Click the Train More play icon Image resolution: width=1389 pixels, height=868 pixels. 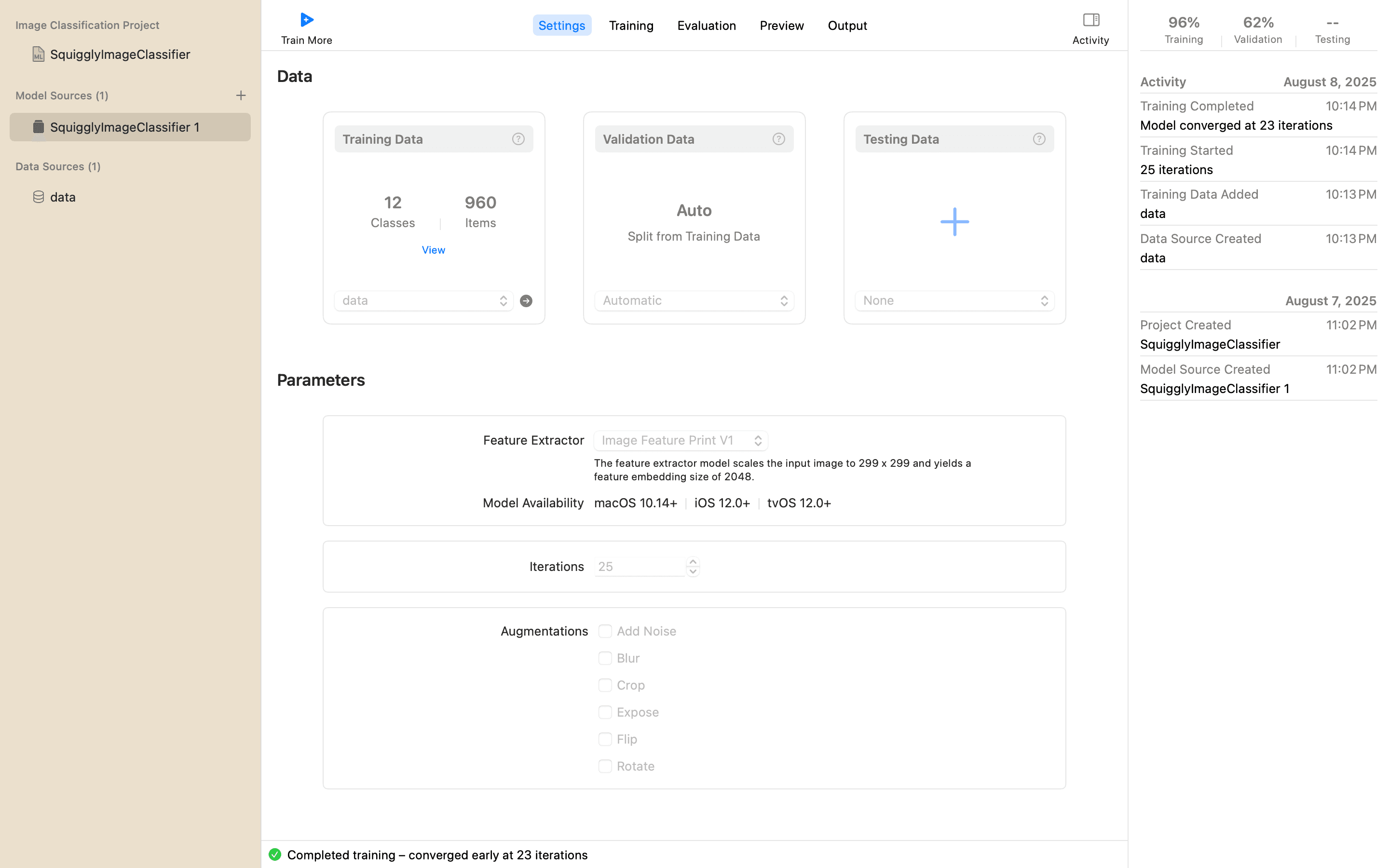tap(307, 20)
